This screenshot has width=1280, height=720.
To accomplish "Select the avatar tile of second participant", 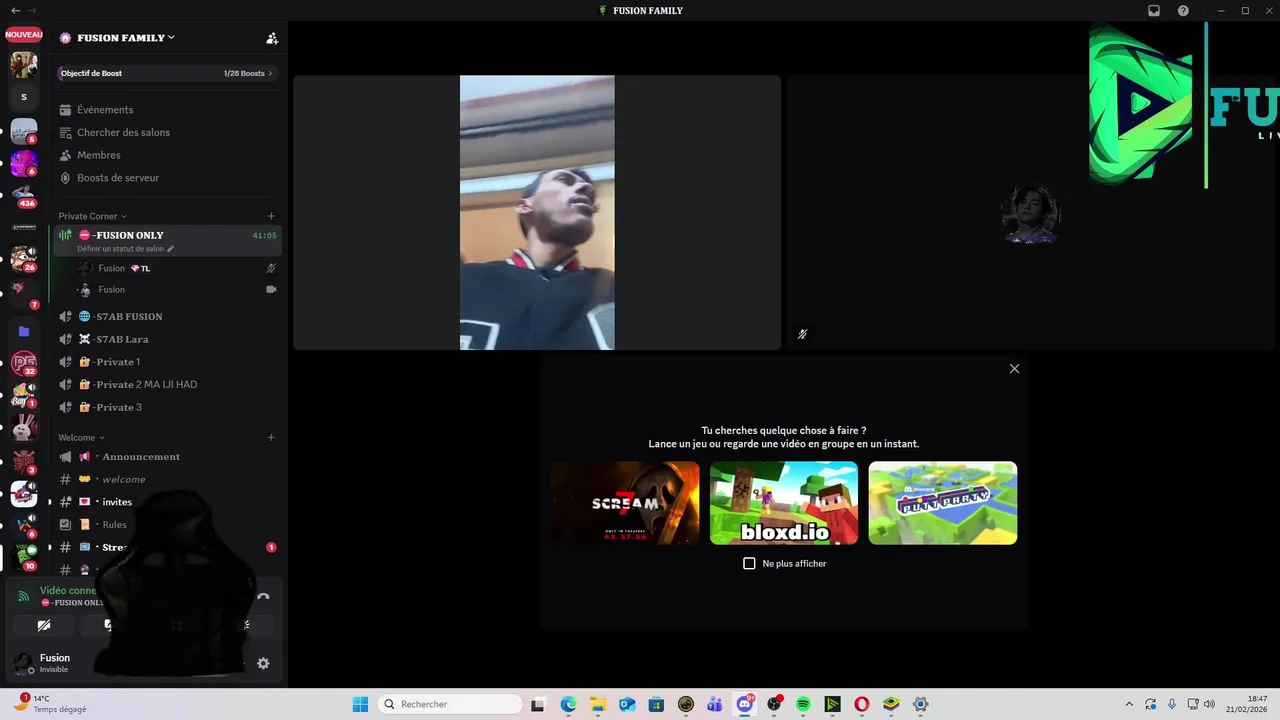I will click(1031, 213).
